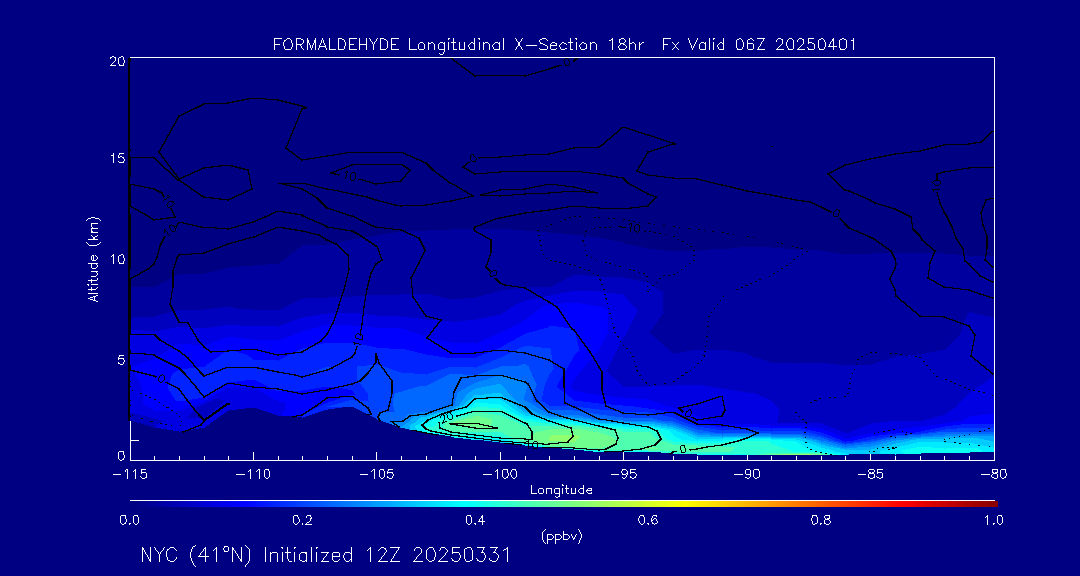Click the colorbar label 0.2
Image resolution: width=1080 pixels, height=576 pixels.
[302, 520]
